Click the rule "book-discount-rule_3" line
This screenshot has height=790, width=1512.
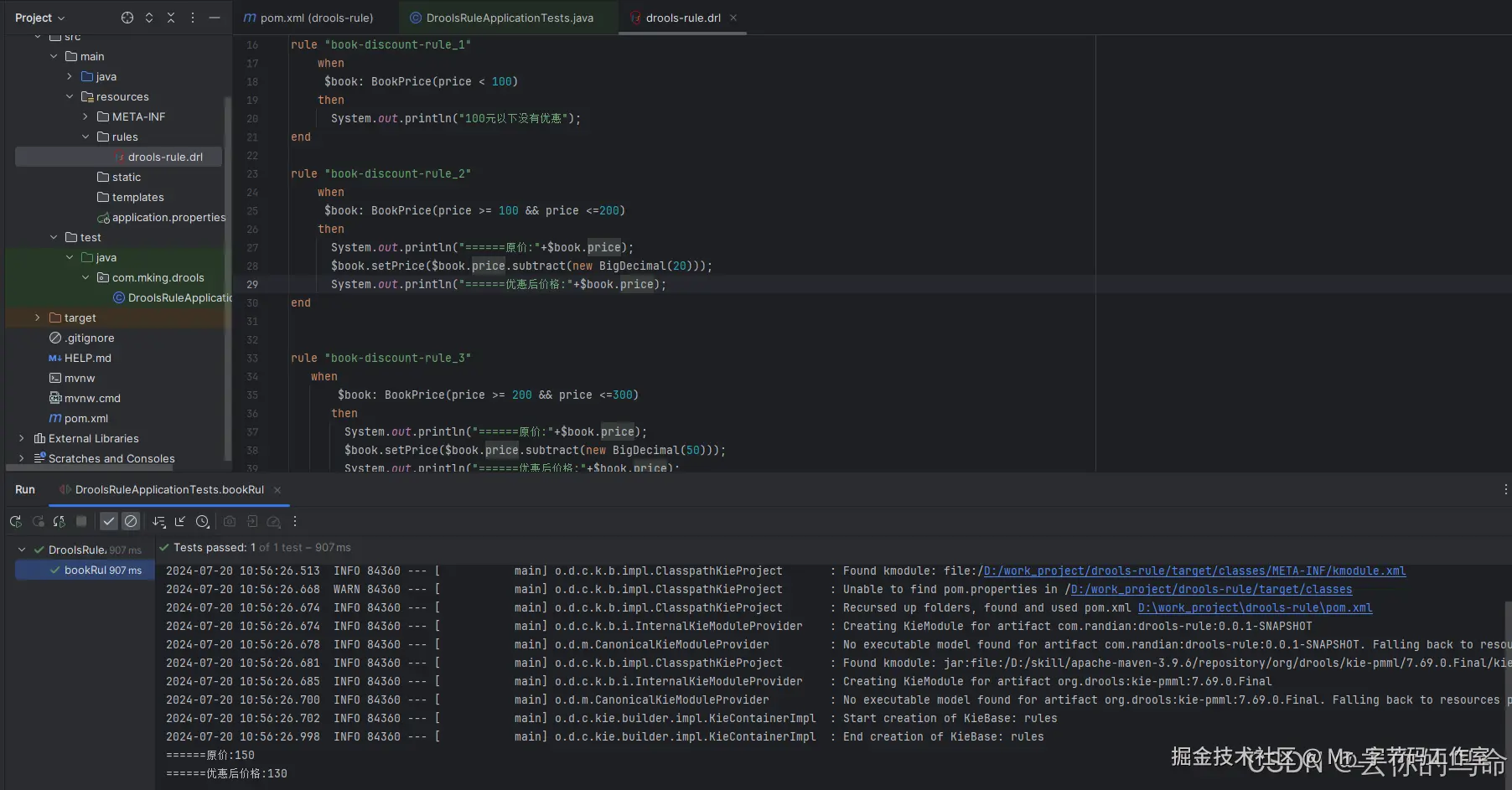381,358
